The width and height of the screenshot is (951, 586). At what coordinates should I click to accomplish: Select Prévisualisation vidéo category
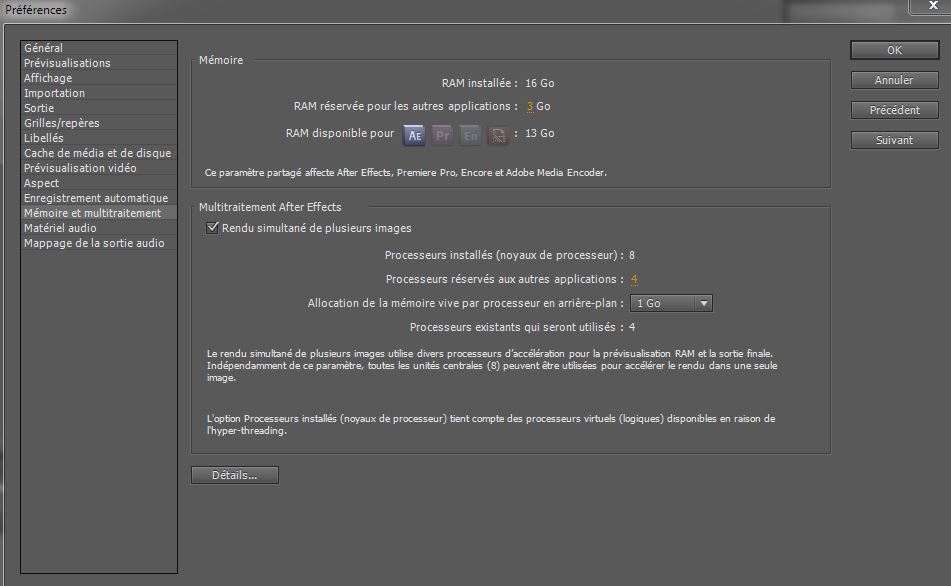[99, 168]
